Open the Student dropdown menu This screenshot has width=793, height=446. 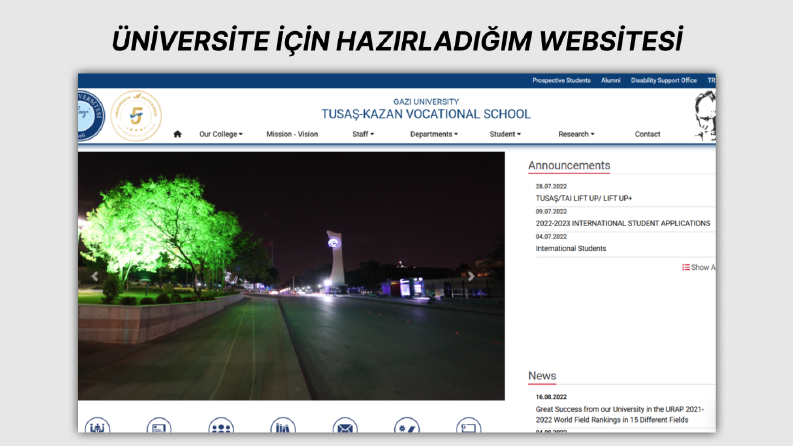pyautogui.click(x=505, y=134)
